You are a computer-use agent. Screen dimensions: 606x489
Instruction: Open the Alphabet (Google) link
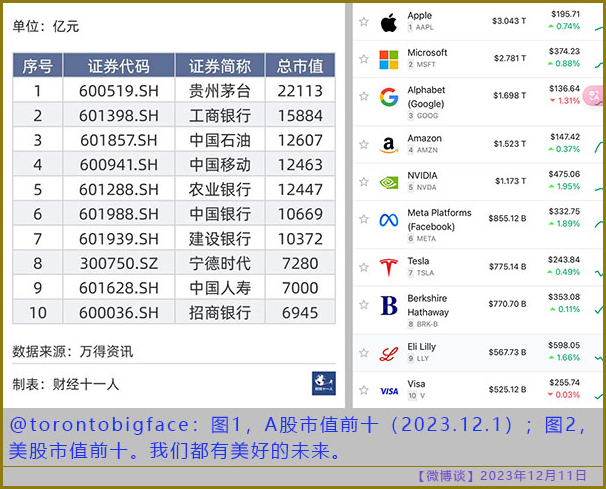pyautogui.click(x=426, y=97)
